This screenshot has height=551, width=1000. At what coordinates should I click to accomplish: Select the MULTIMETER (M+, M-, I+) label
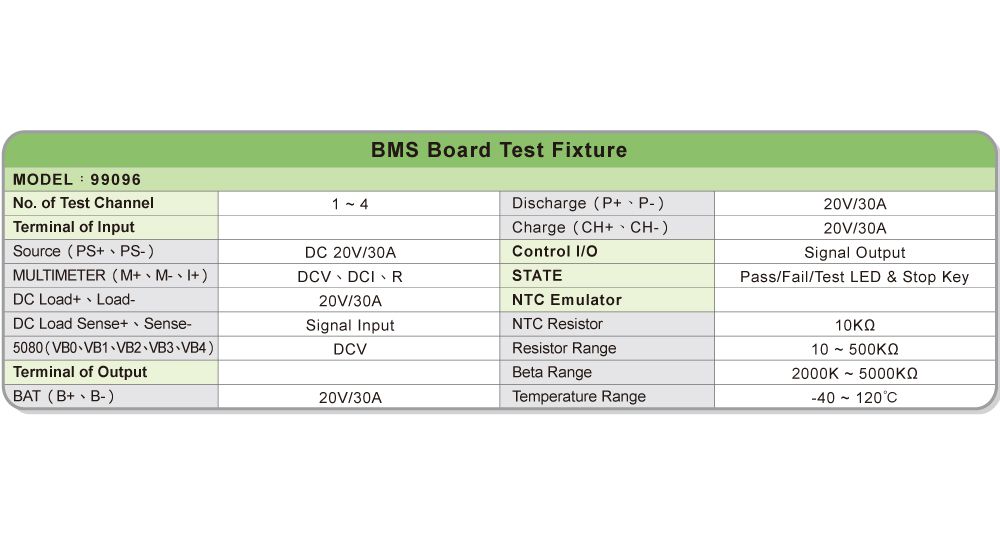[110, 275]
